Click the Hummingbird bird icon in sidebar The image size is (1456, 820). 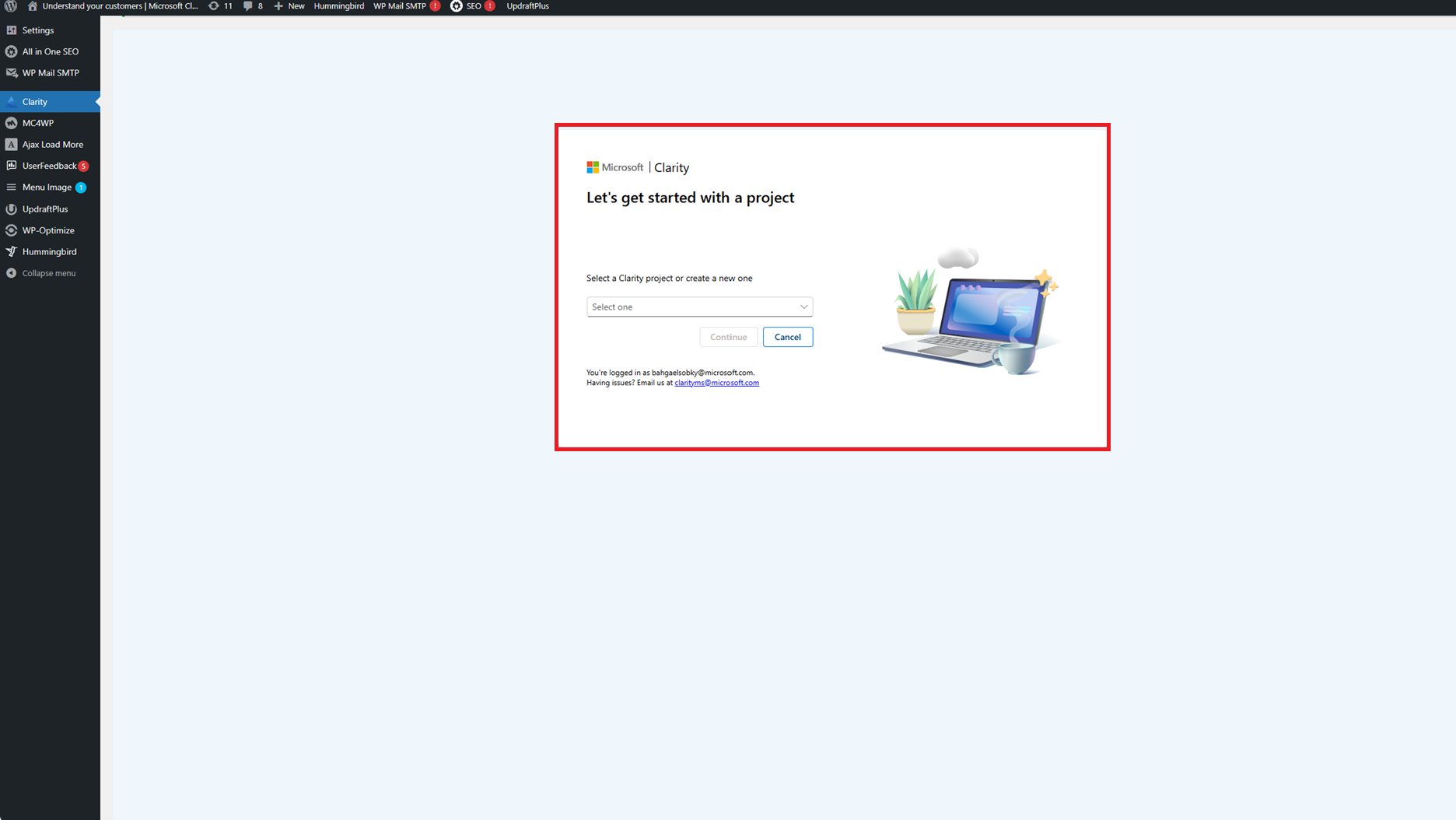(12, 251)
